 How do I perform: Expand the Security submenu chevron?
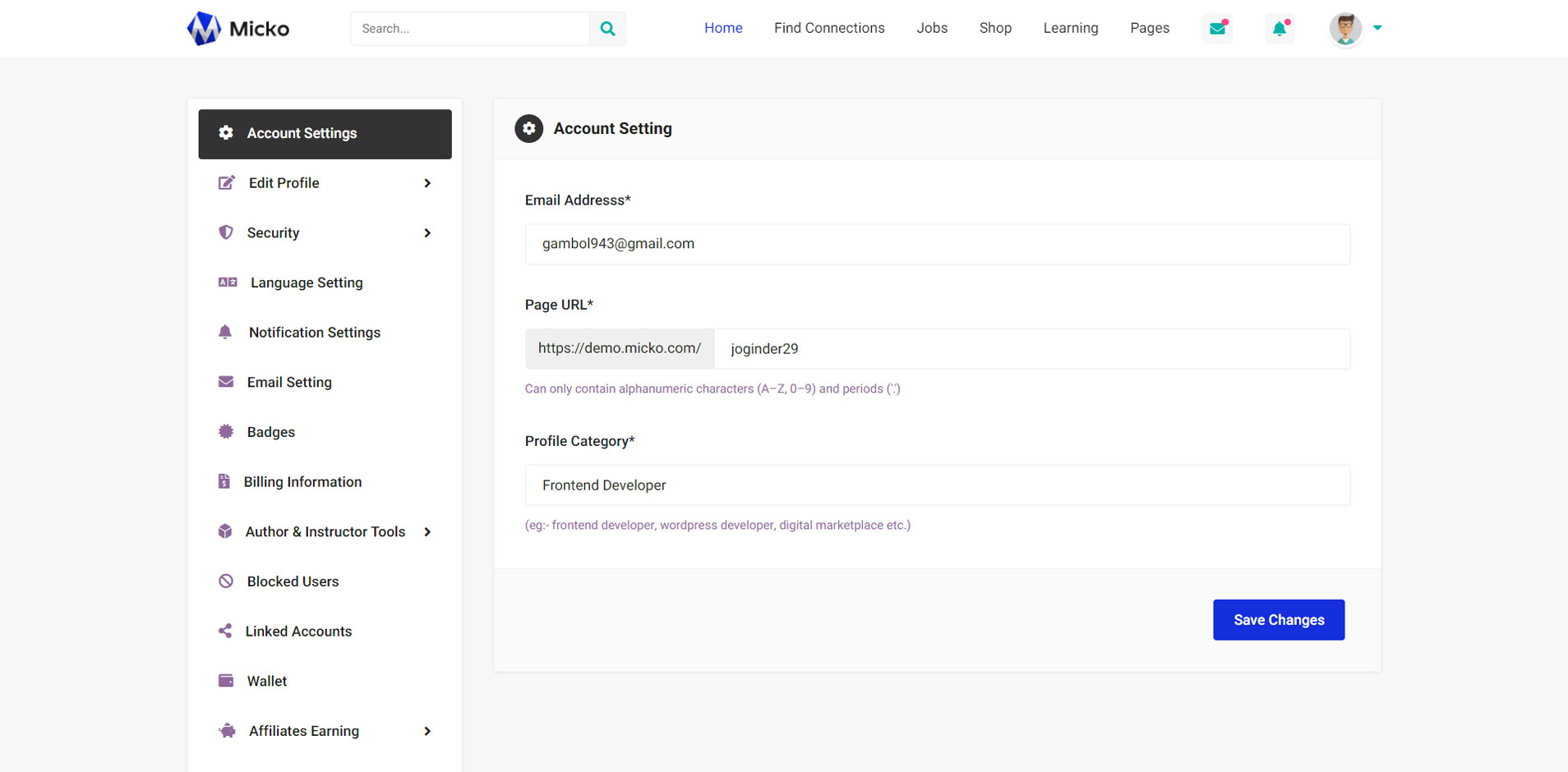[427, 233]
